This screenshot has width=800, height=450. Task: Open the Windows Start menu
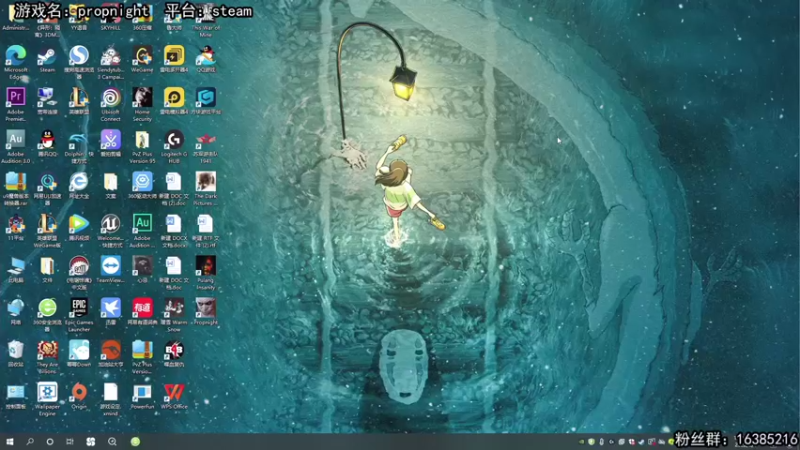[10, 442]
